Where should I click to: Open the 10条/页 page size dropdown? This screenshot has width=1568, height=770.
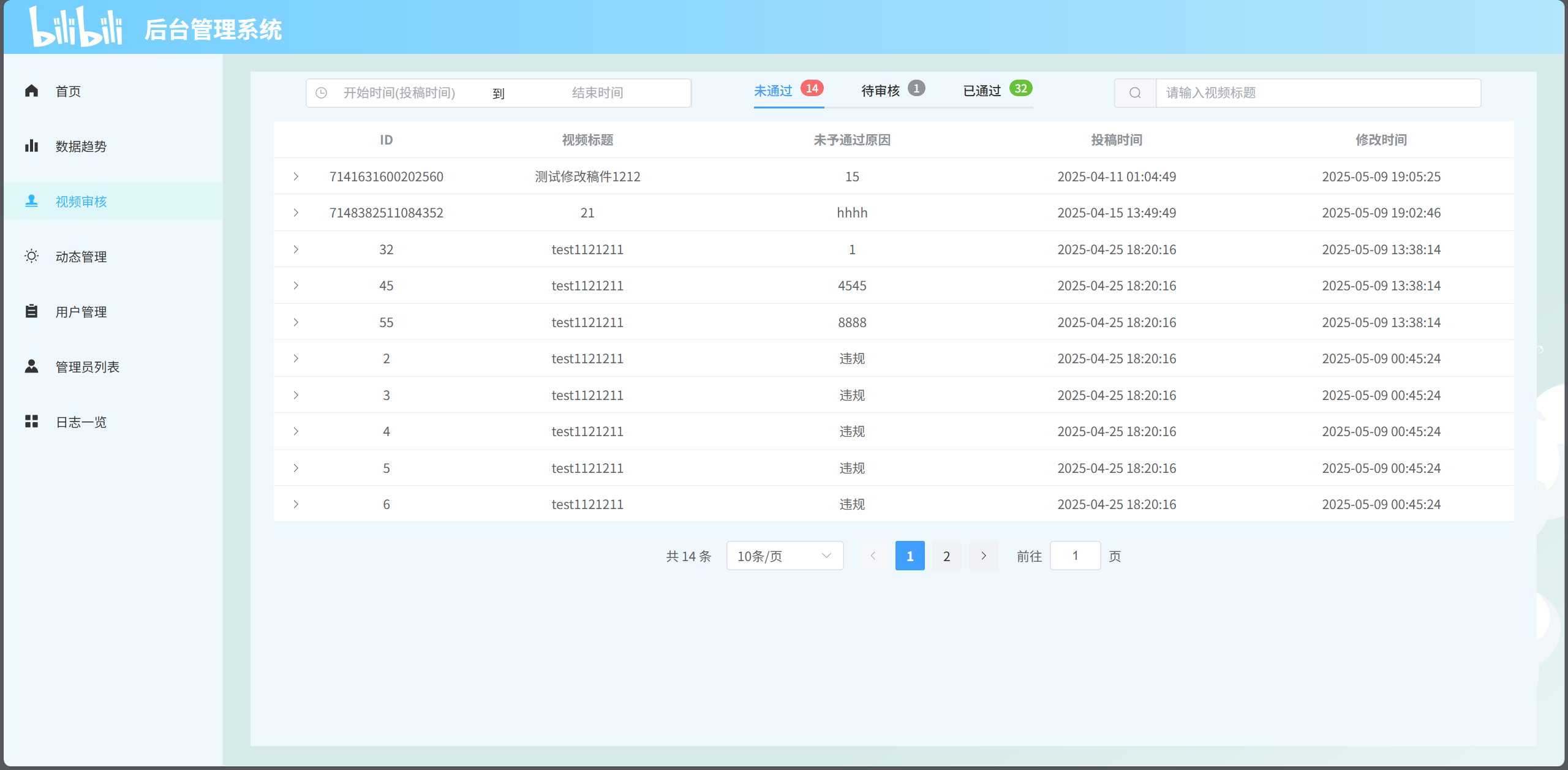tap(784, 556)
